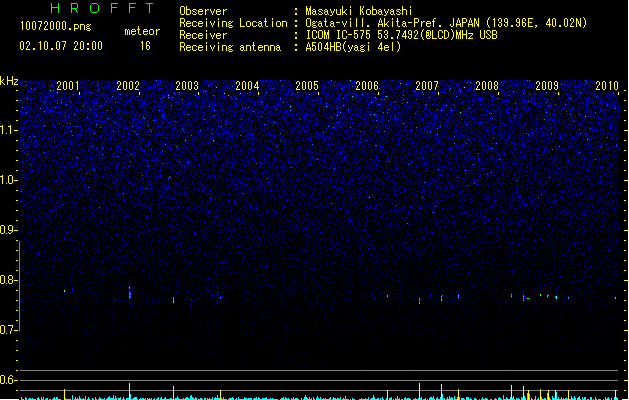
Task: Click the kHz axis unit label
Action: coord(9,81)
